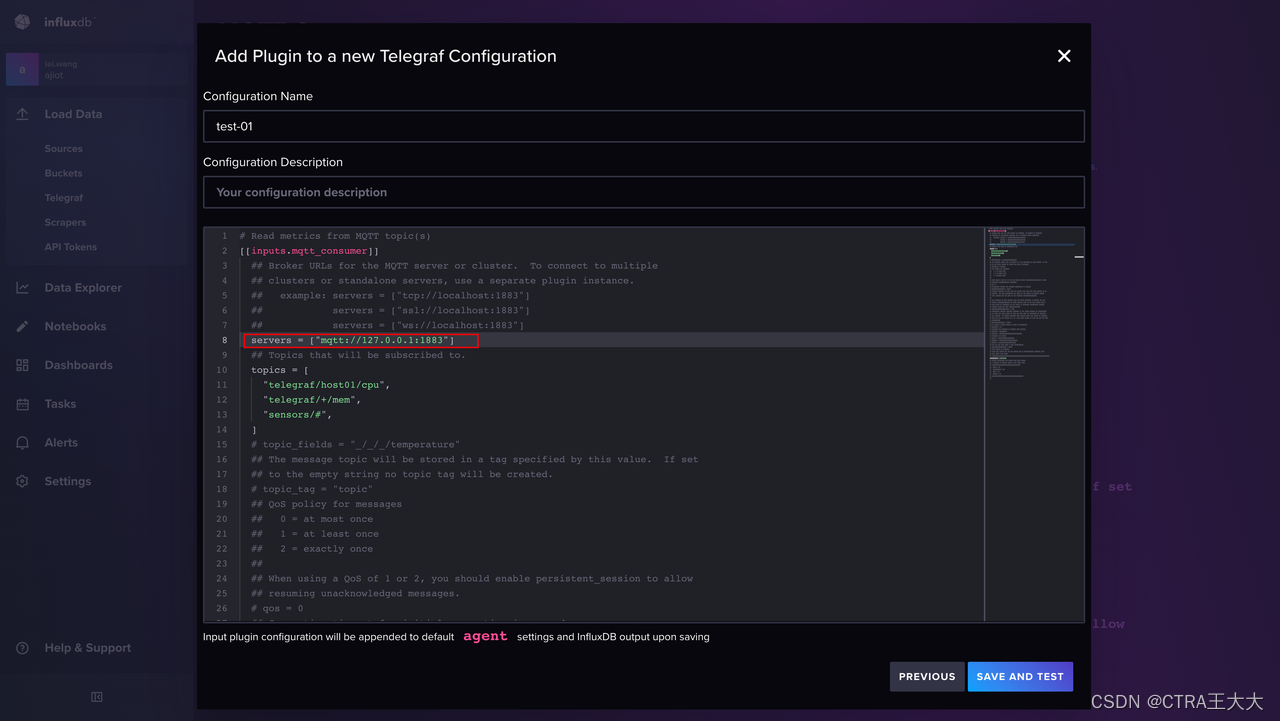This screenshot has width=1280, height=721.
Task: Navigate to the Scrapers page
Action: tap(64, 222)
